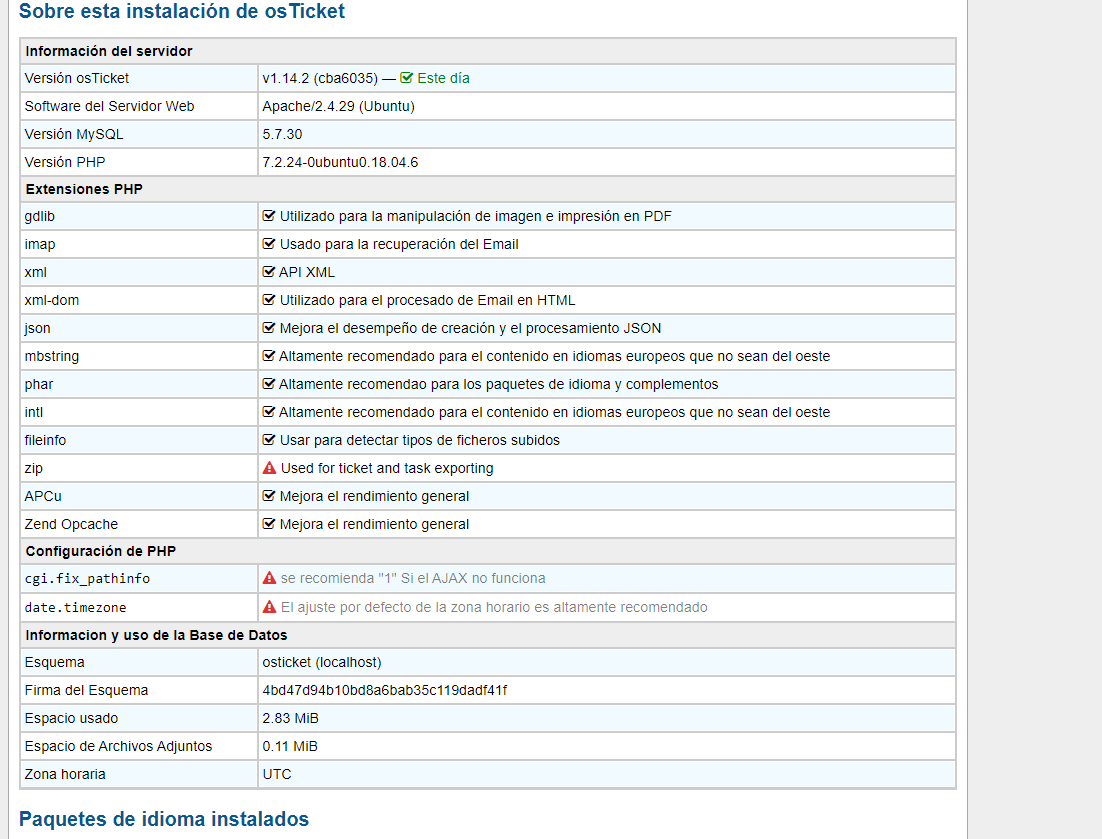The height and width of the screenshot is (839, 1102).
Task: Click the Paquetes de idioma instalados heading
Action: pos(164,819)
